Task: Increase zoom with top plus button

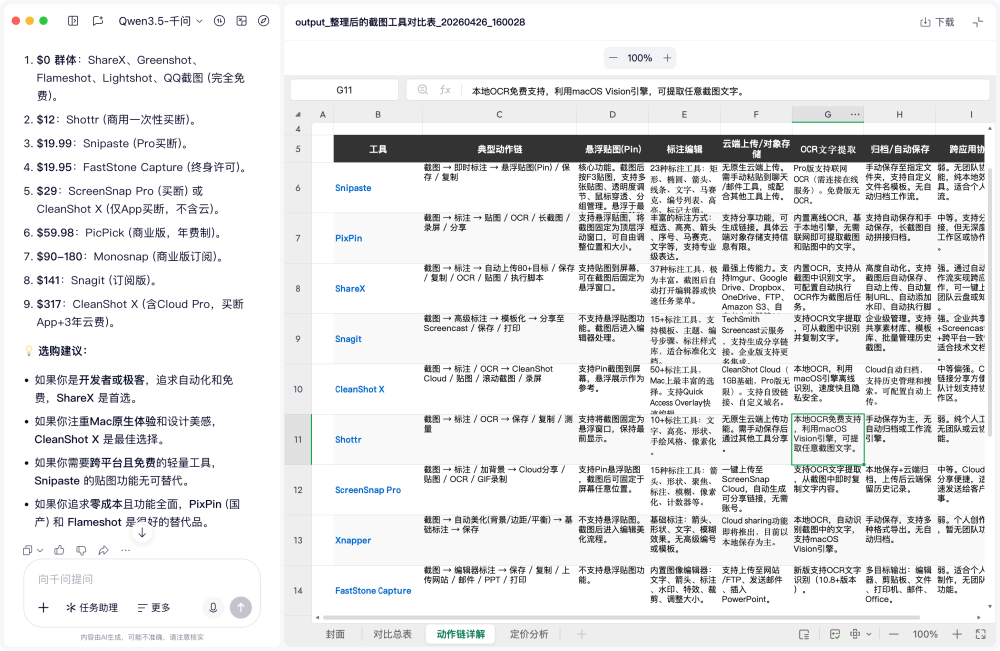Action: pos(667,58)
